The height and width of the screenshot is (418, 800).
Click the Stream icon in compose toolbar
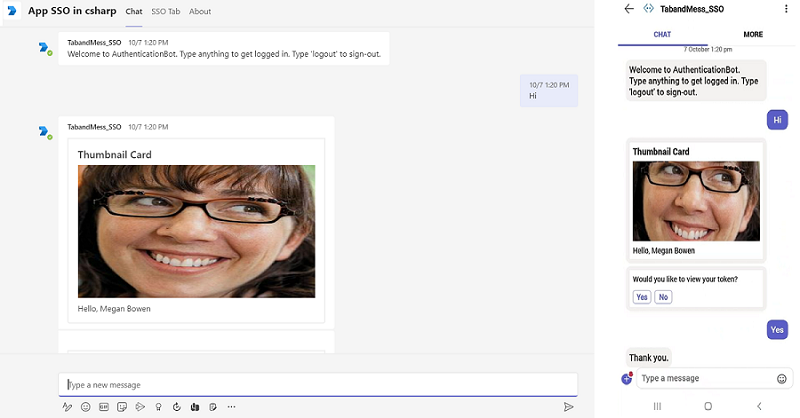(140, 407)
